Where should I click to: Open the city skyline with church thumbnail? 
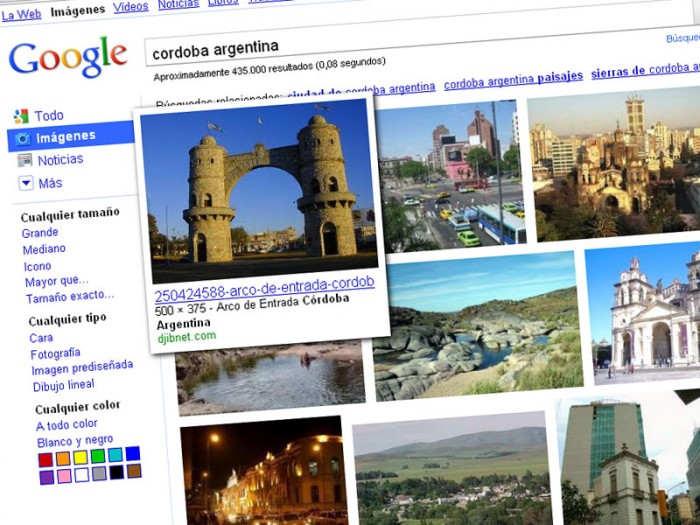614,163
